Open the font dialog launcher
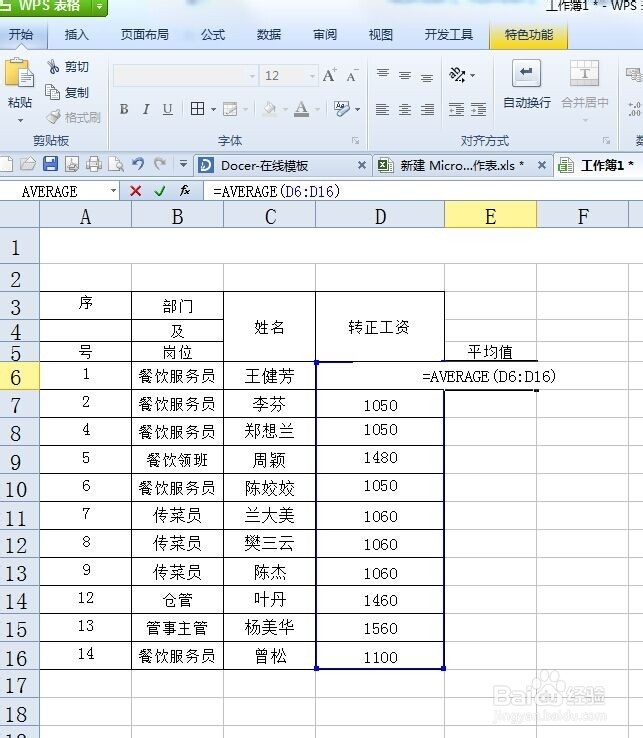Viewport: 643px width, 738px height. click(355, 140)
